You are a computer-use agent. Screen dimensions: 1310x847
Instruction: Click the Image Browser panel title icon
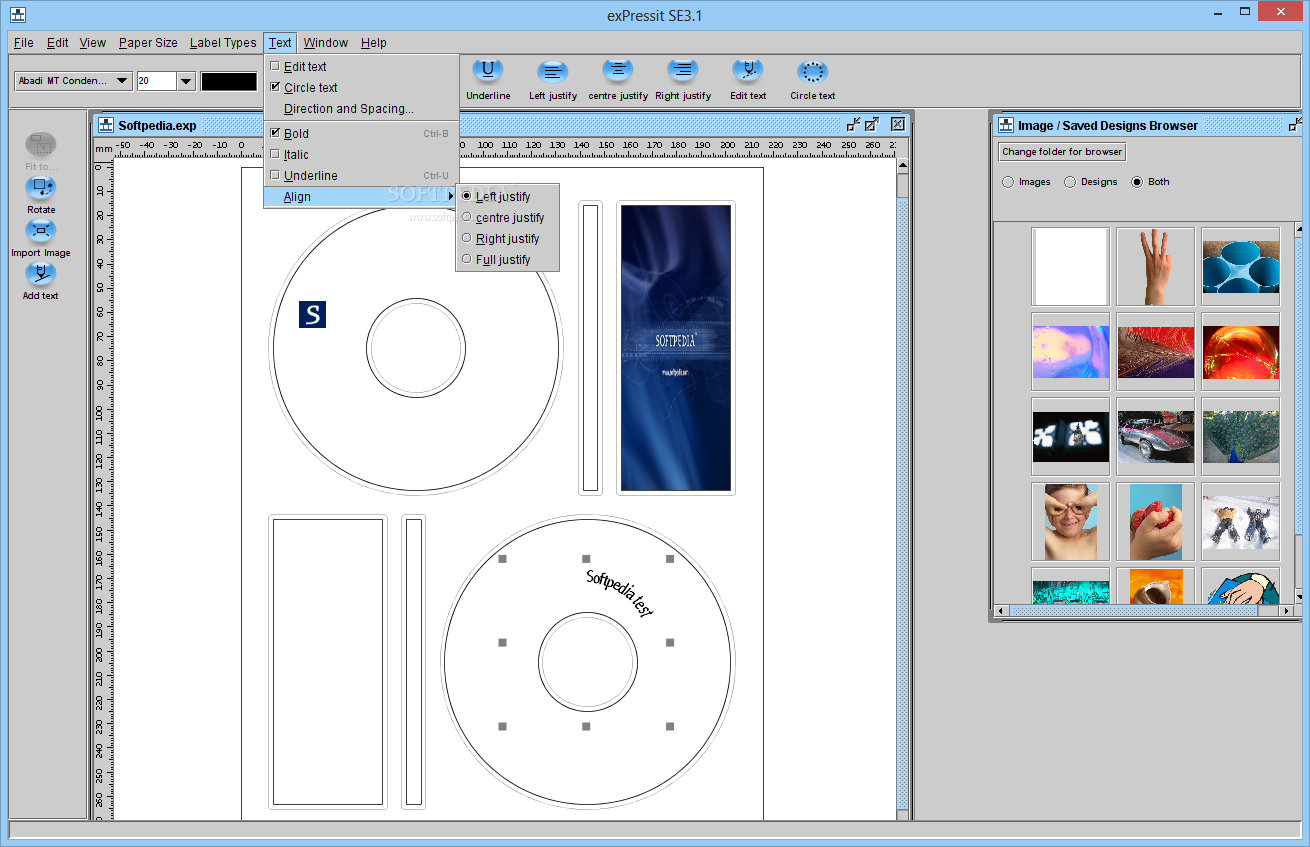point(1005,125)
